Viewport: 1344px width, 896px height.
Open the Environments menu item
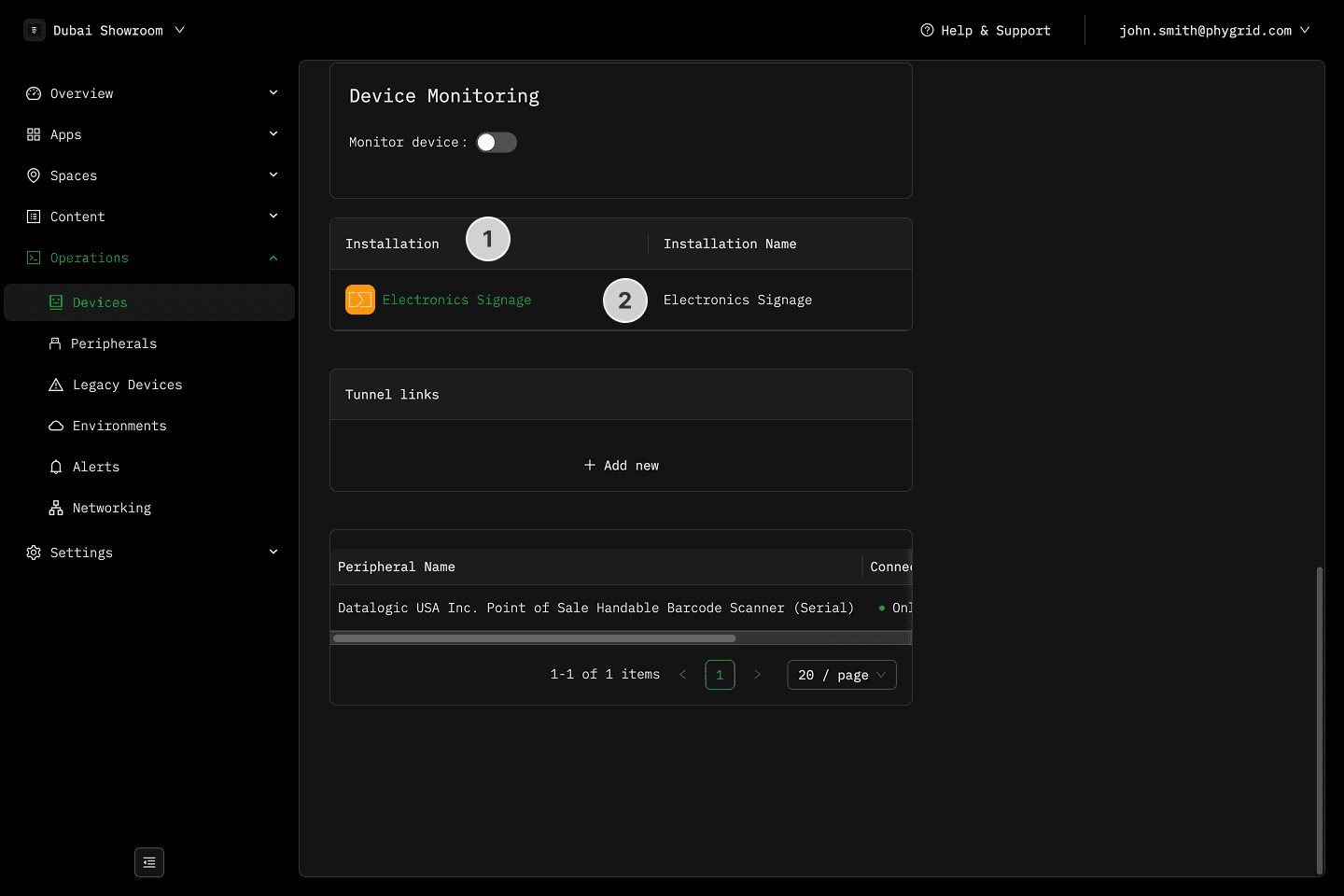pos(149,426)
